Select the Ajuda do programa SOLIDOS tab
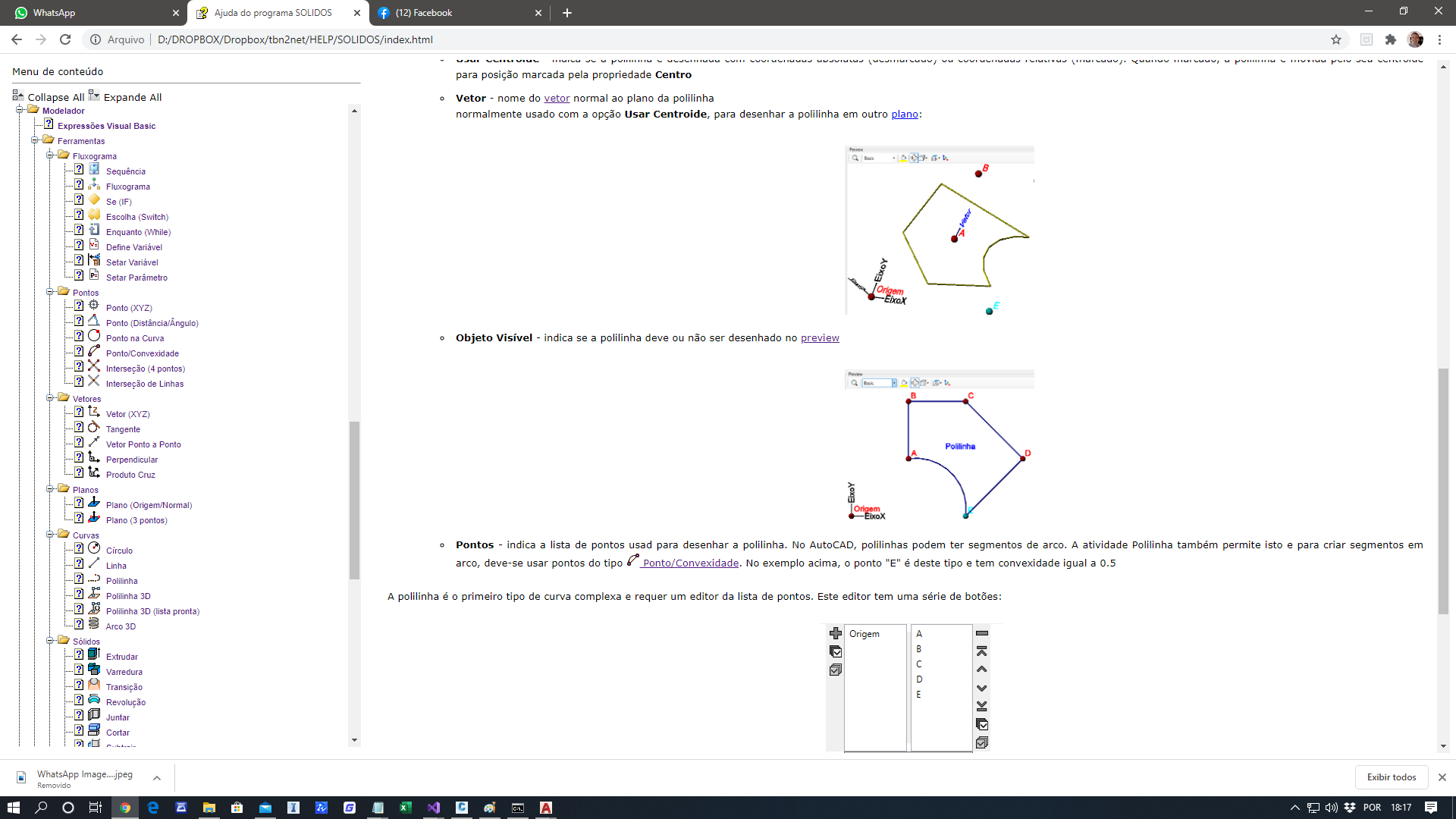 coord(277,13)
